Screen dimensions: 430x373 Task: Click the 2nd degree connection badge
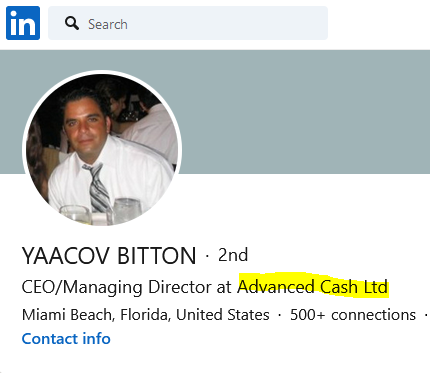coord(233,255)
